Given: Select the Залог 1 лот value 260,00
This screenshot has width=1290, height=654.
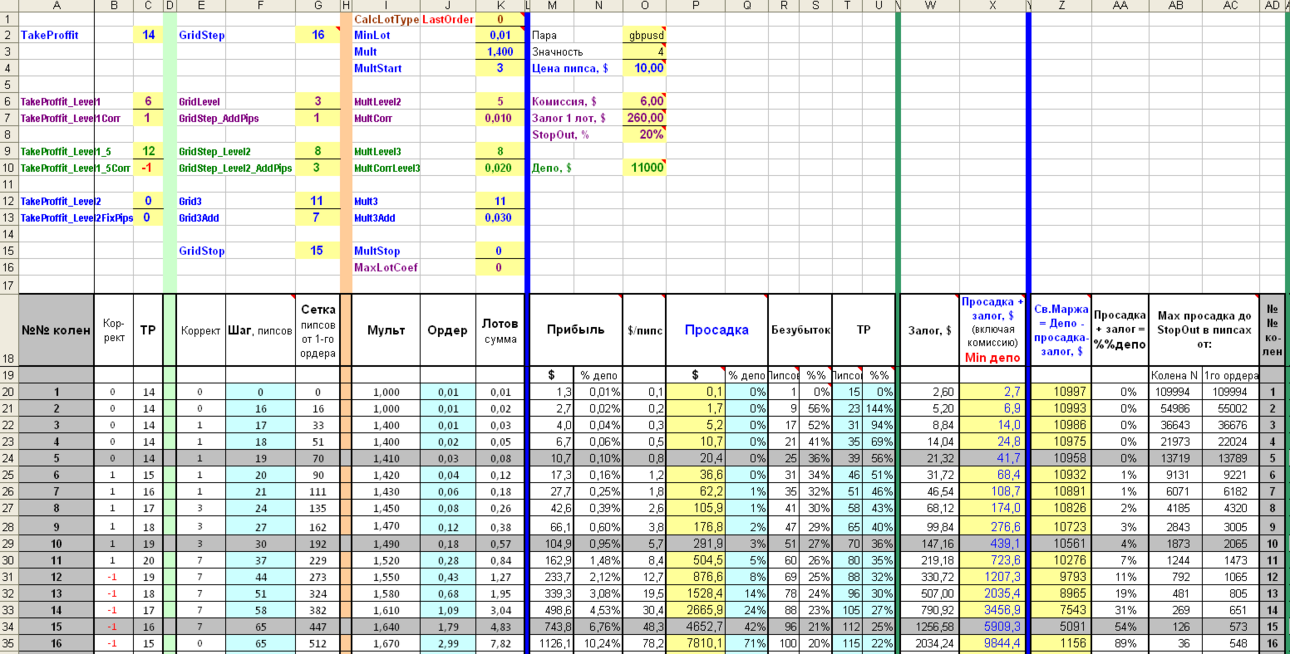Looking at the screenshot, I should coord(645,118).
